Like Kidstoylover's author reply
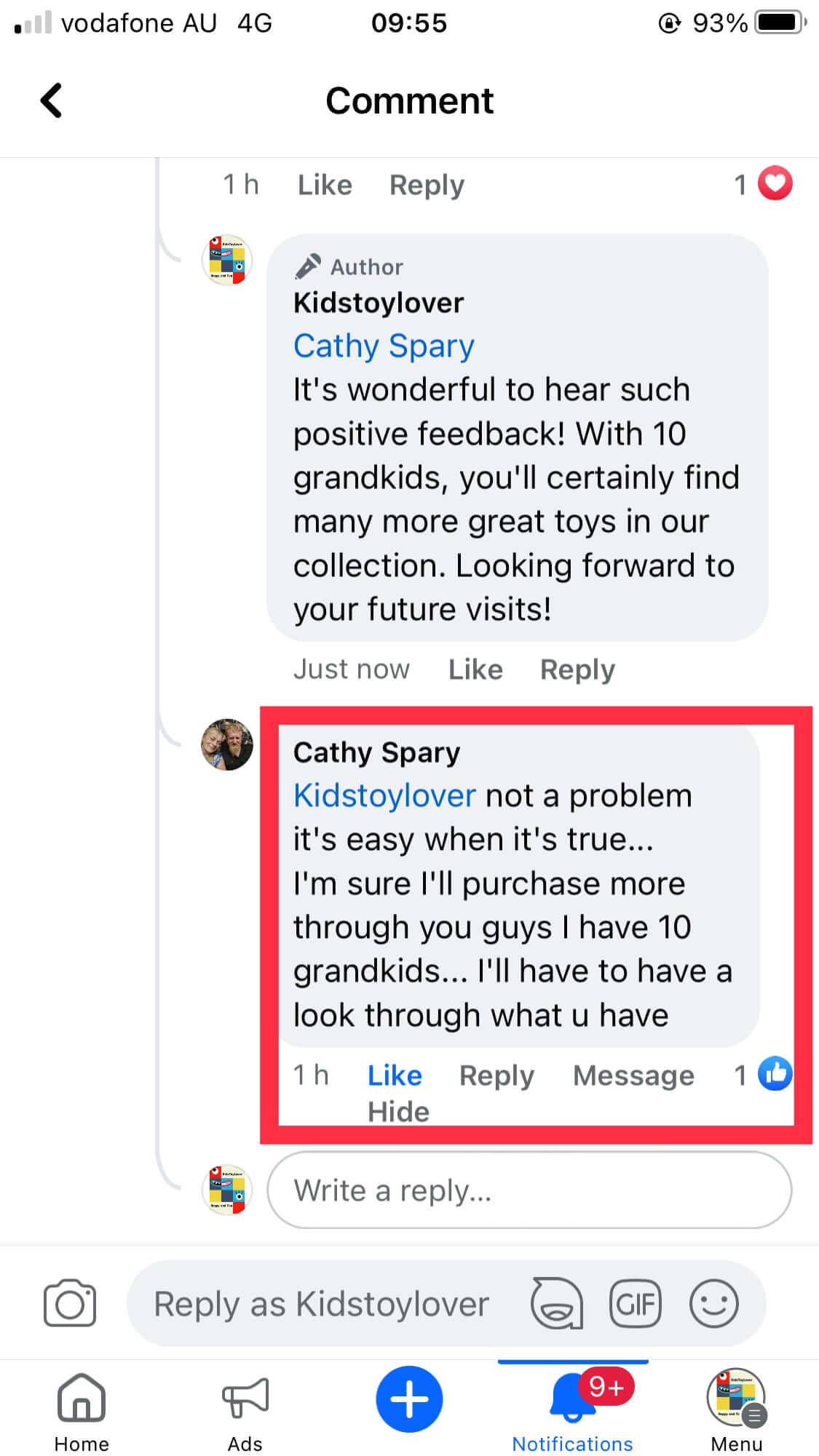819x1456 pixels. (x=475, y=669)
